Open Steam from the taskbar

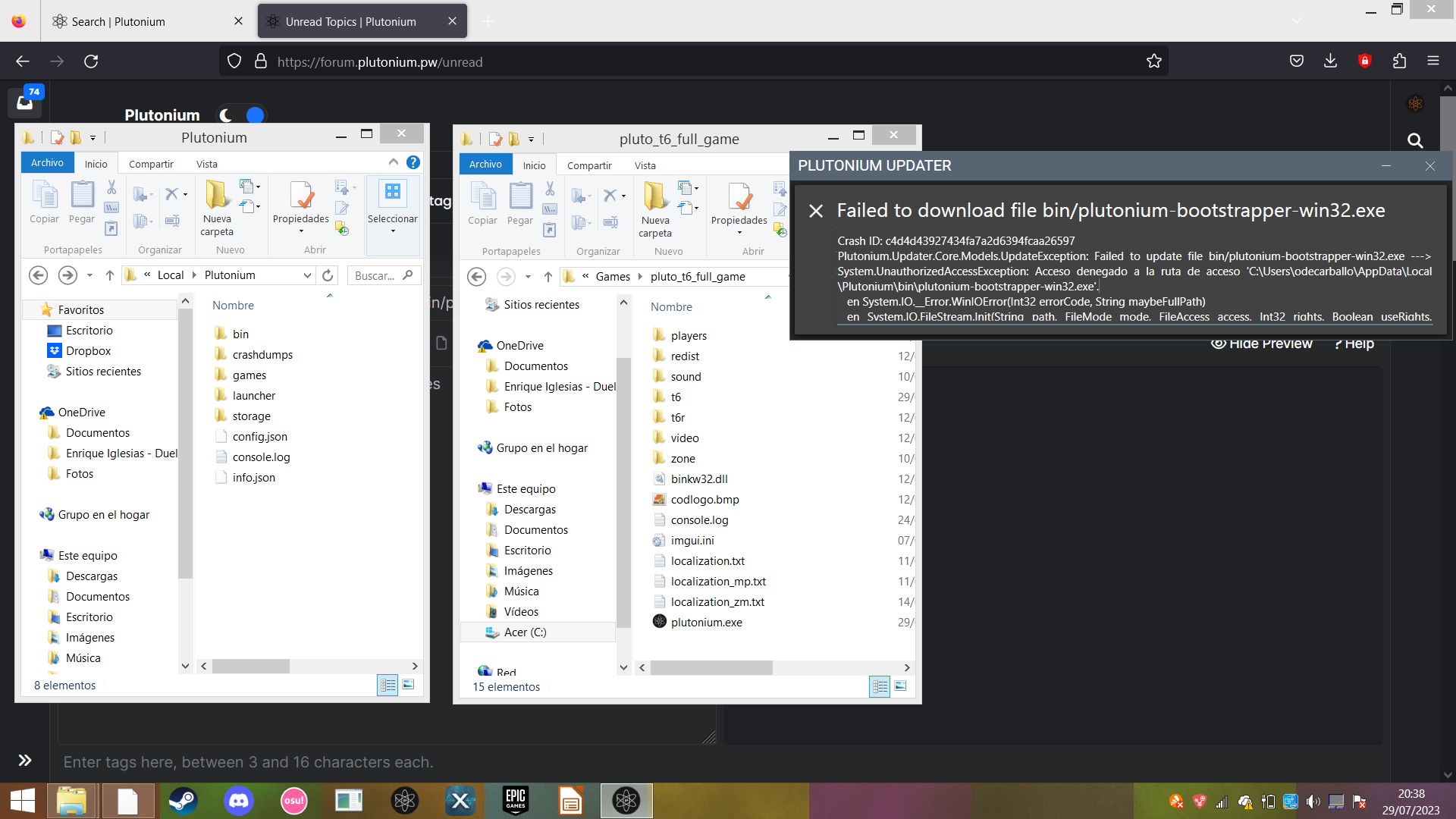(183, 801)
